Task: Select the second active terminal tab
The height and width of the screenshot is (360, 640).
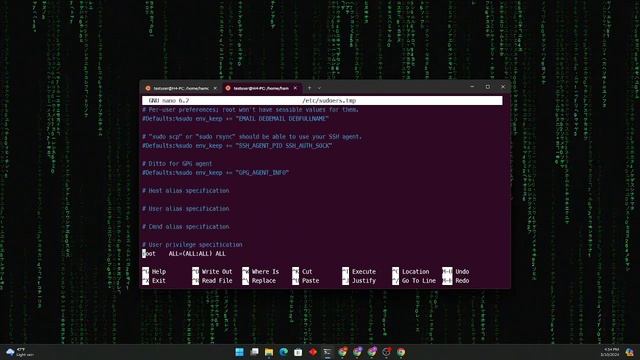Action: (x=261, y=88)
